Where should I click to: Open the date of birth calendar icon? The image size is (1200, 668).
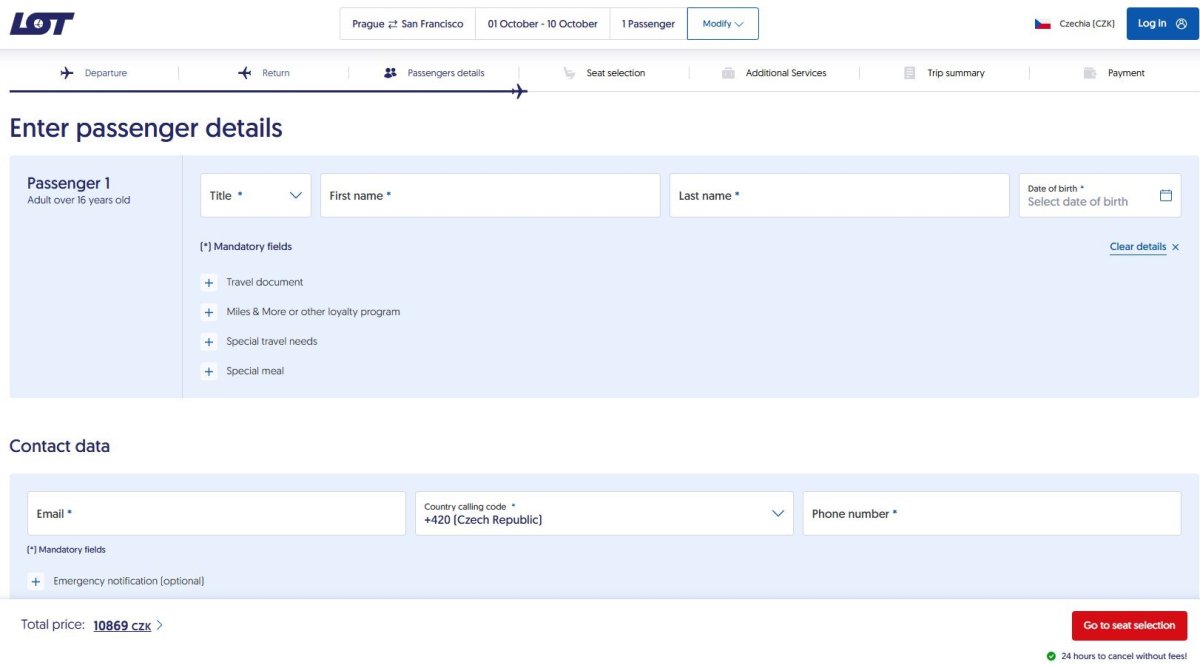click(x=1166, y=195)
